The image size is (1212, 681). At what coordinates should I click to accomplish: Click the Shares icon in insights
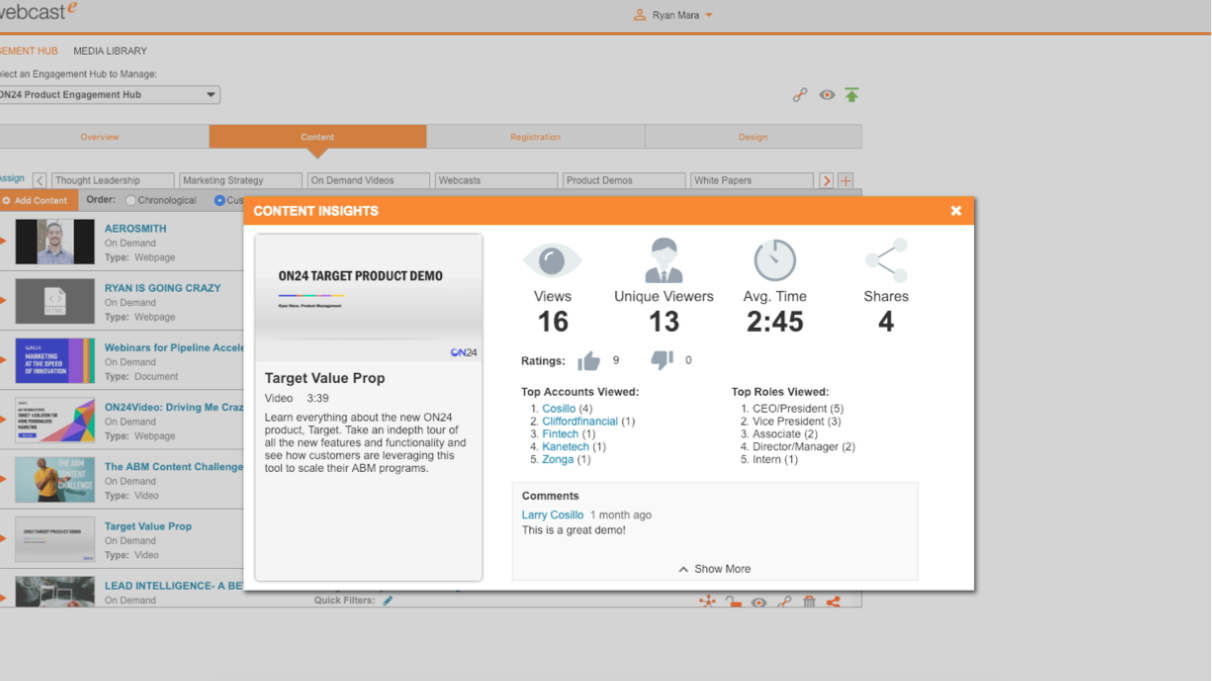886,260
